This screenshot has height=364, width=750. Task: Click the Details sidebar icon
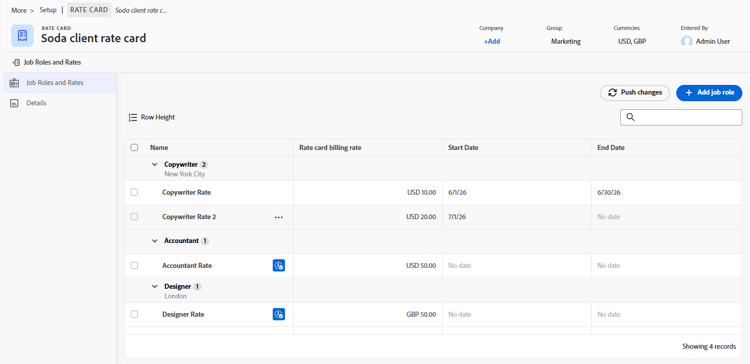(14, 103)
